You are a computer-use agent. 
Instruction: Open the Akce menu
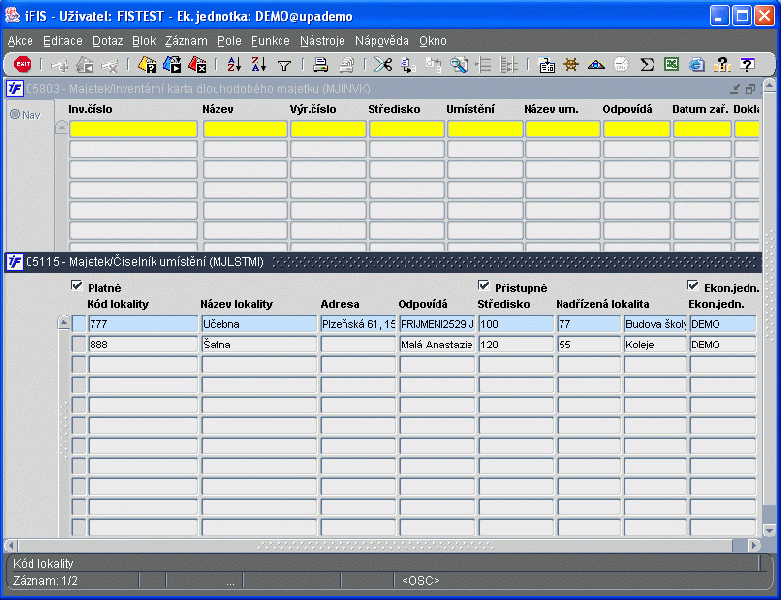(20, 41)
